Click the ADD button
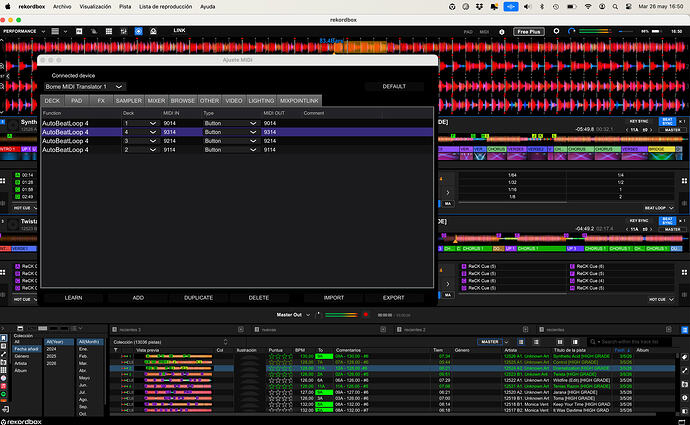The width and height of the screenshot is (690, 425). pyautogui.click(x=138, y=298)
